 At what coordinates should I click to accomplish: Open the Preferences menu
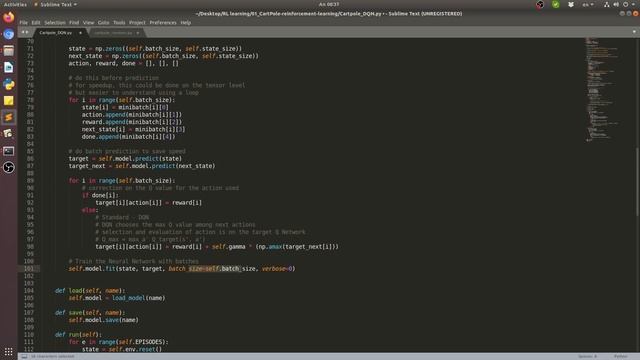click(163, 22)
